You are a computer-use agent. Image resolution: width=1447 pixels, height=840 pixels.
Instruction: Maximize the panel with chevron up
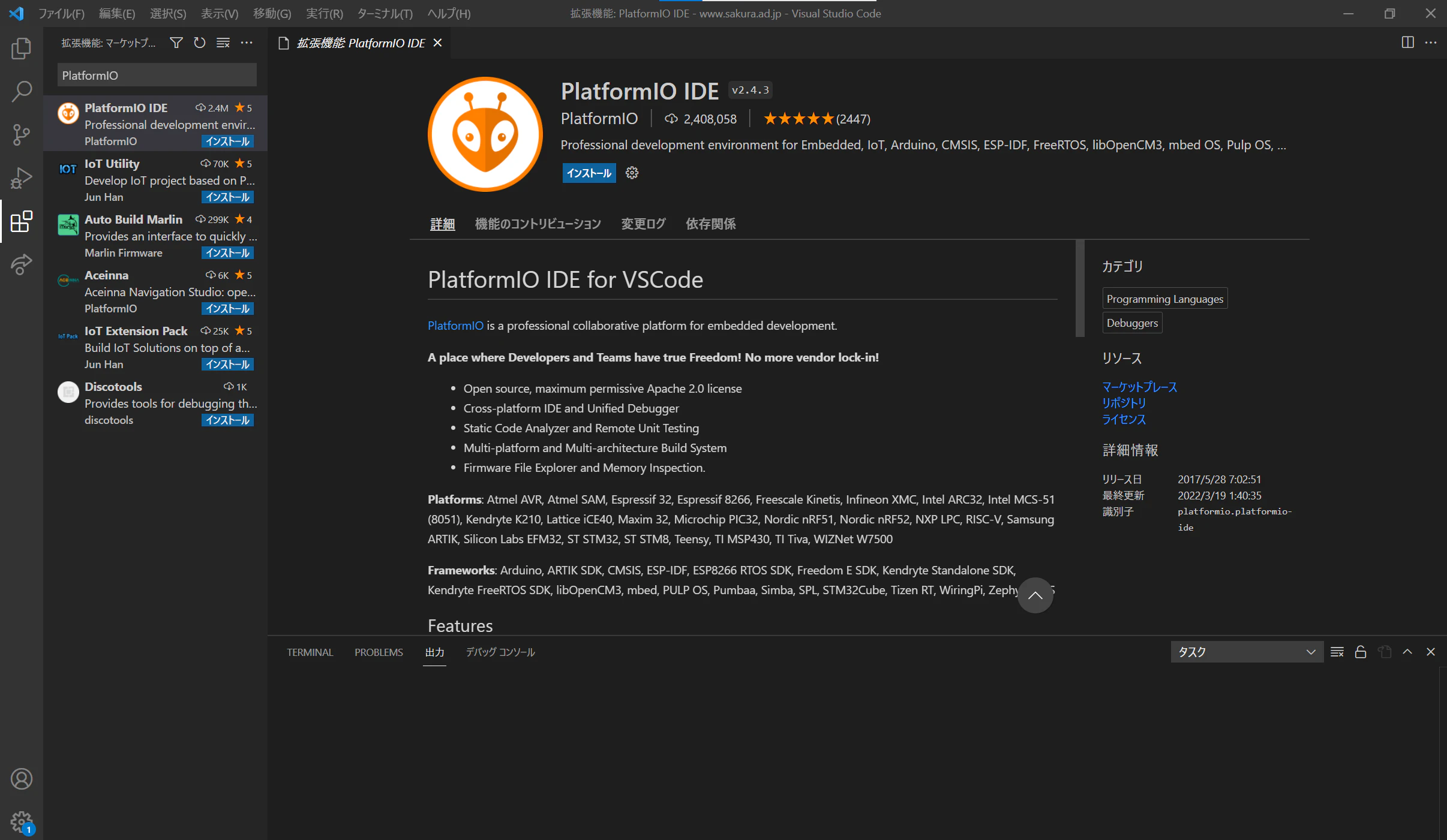1407,652
